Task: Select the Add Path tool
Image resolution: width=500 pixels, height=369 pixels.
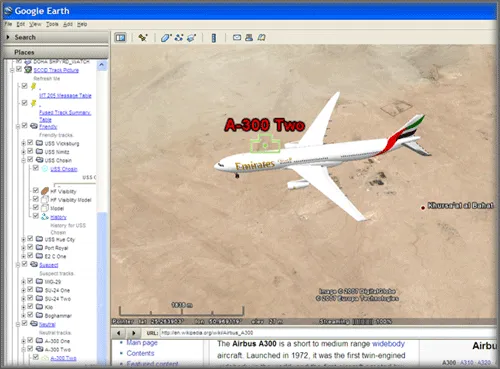Action: (179, 38)
